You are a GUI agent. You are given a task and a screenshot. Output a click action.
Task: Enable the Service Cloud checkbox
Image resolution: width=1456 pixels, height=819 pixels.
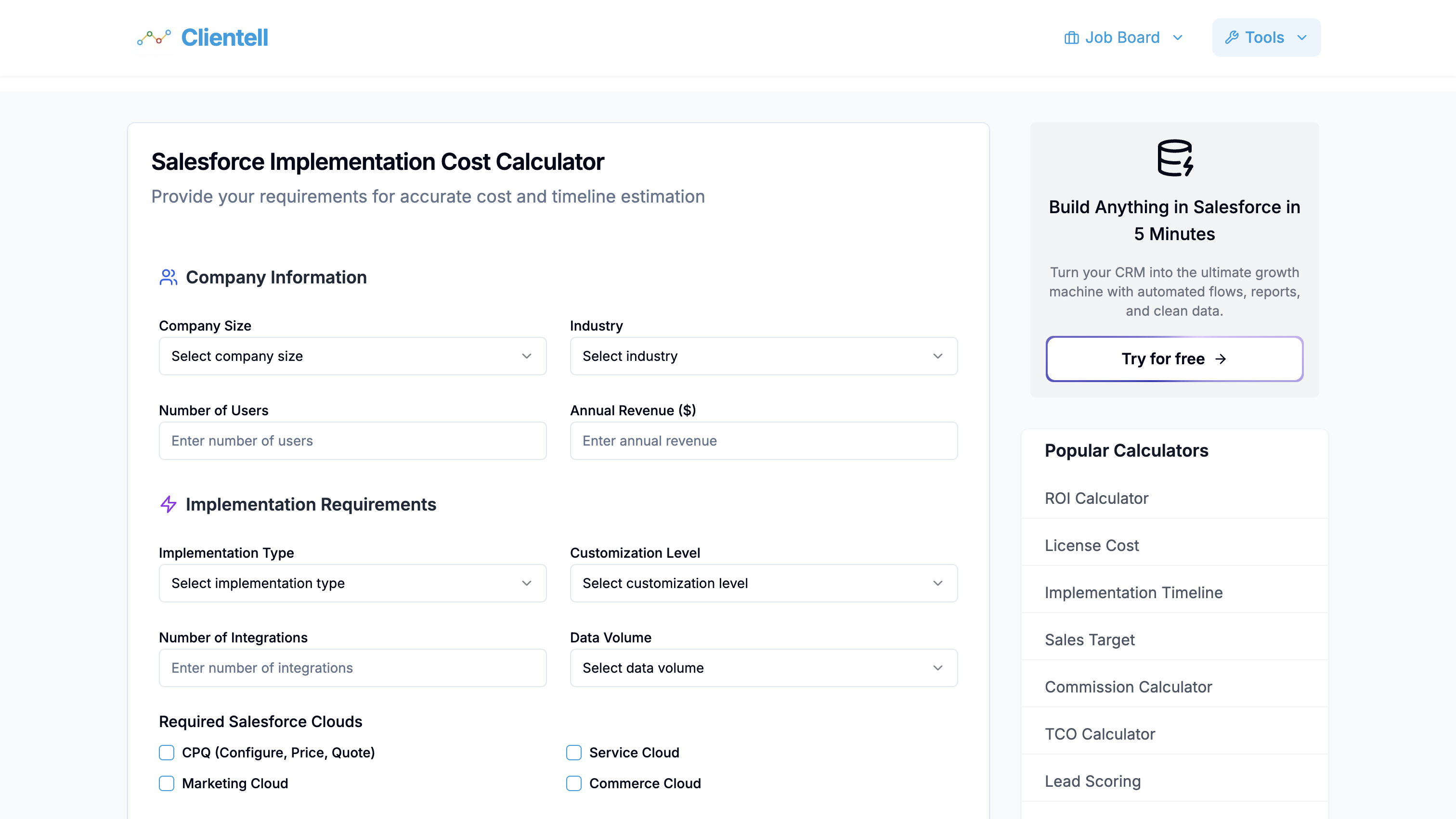(x=574, y=752)
